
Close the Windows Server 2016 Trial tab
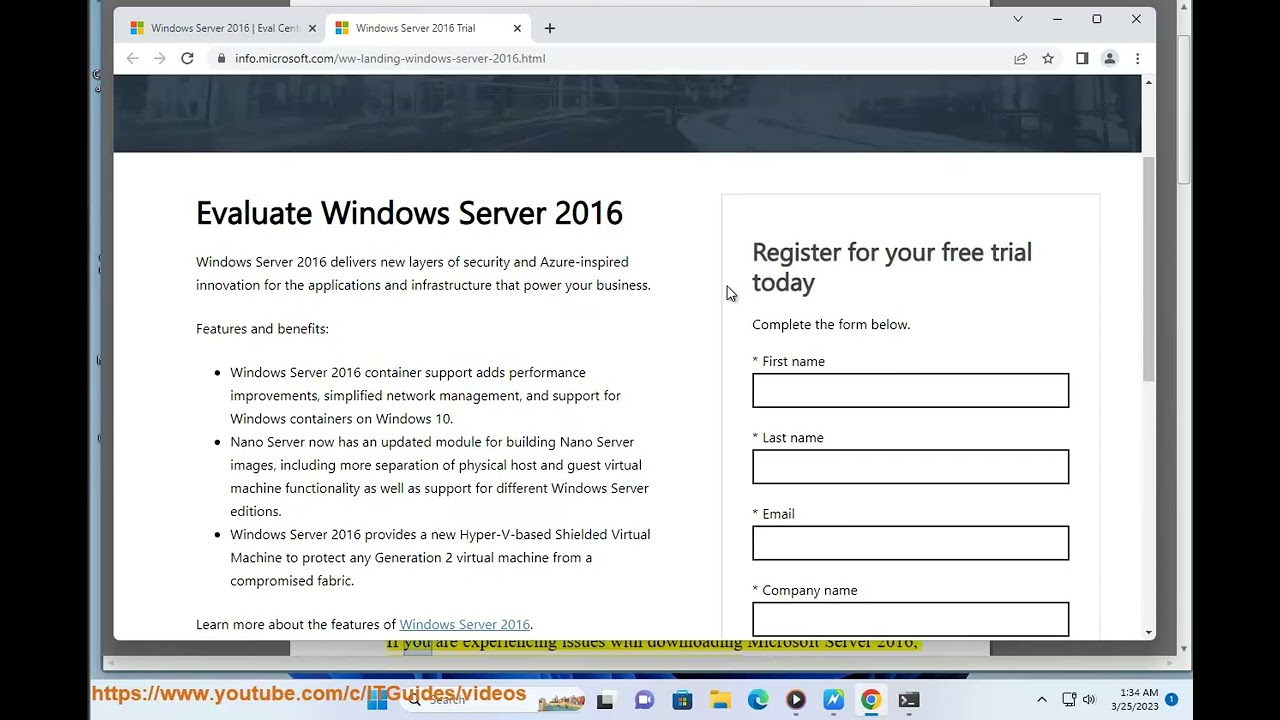517,28
